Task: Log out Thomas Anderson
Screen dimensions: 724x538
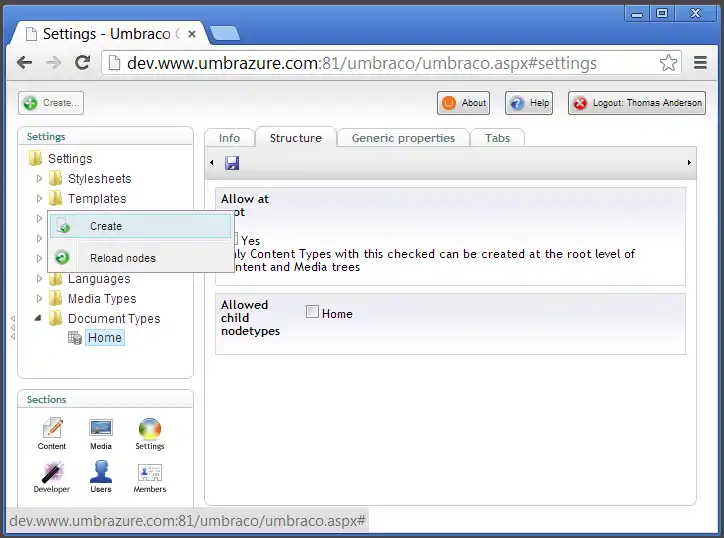Action: coord(637,103)
